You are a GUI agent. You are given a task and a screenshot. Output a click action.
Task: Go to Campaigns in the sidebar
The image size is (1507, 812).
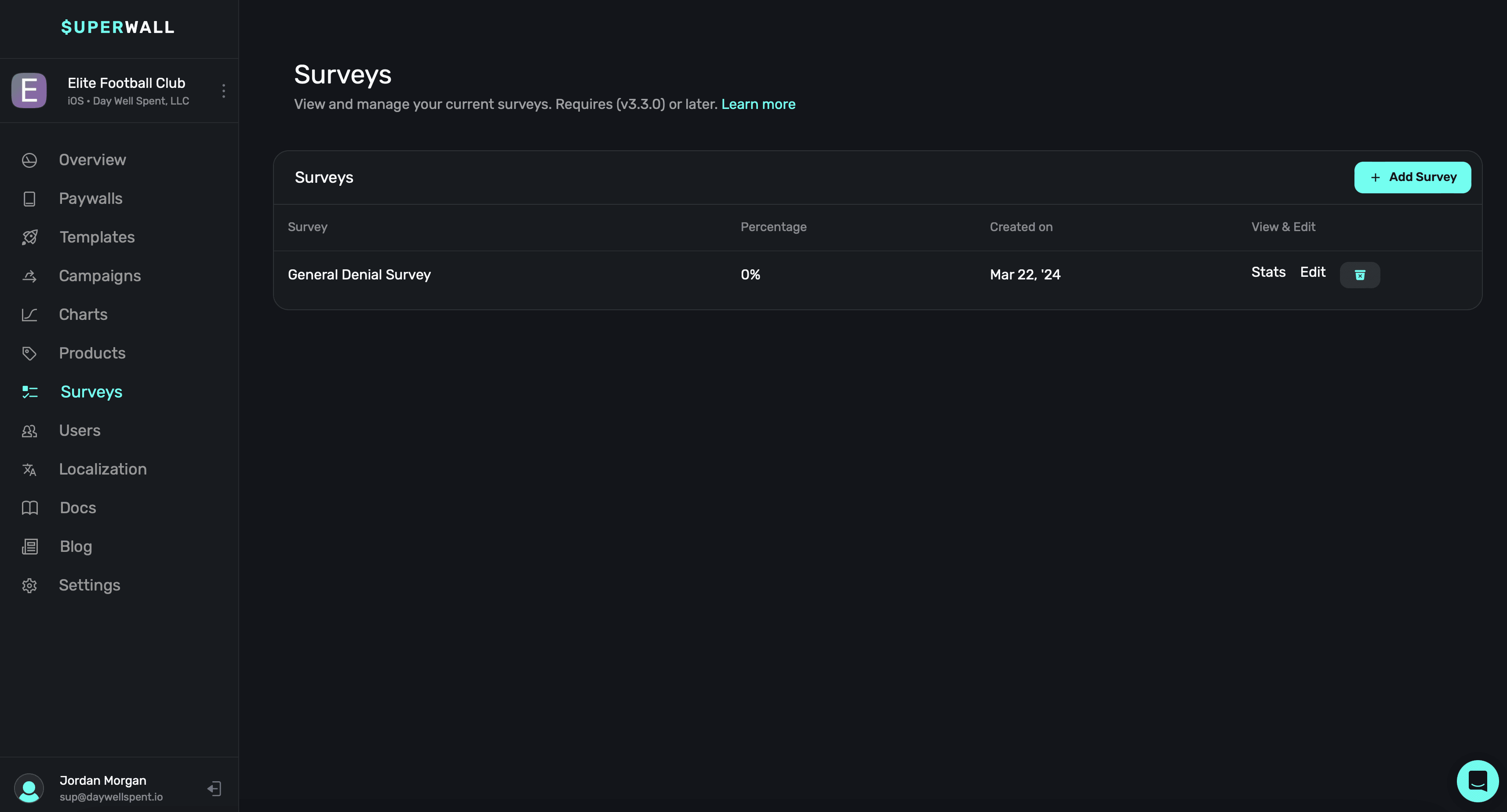(x=99, y=276)
